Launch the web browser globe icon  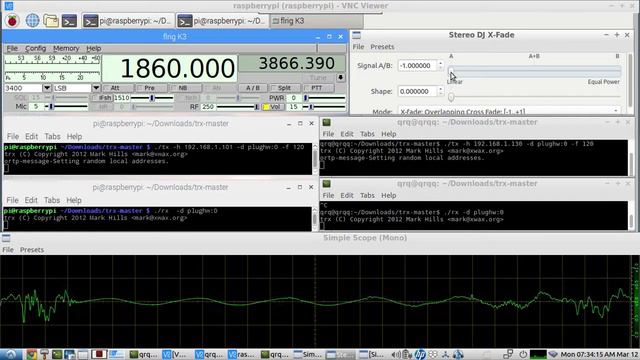(x=32, y=20)
